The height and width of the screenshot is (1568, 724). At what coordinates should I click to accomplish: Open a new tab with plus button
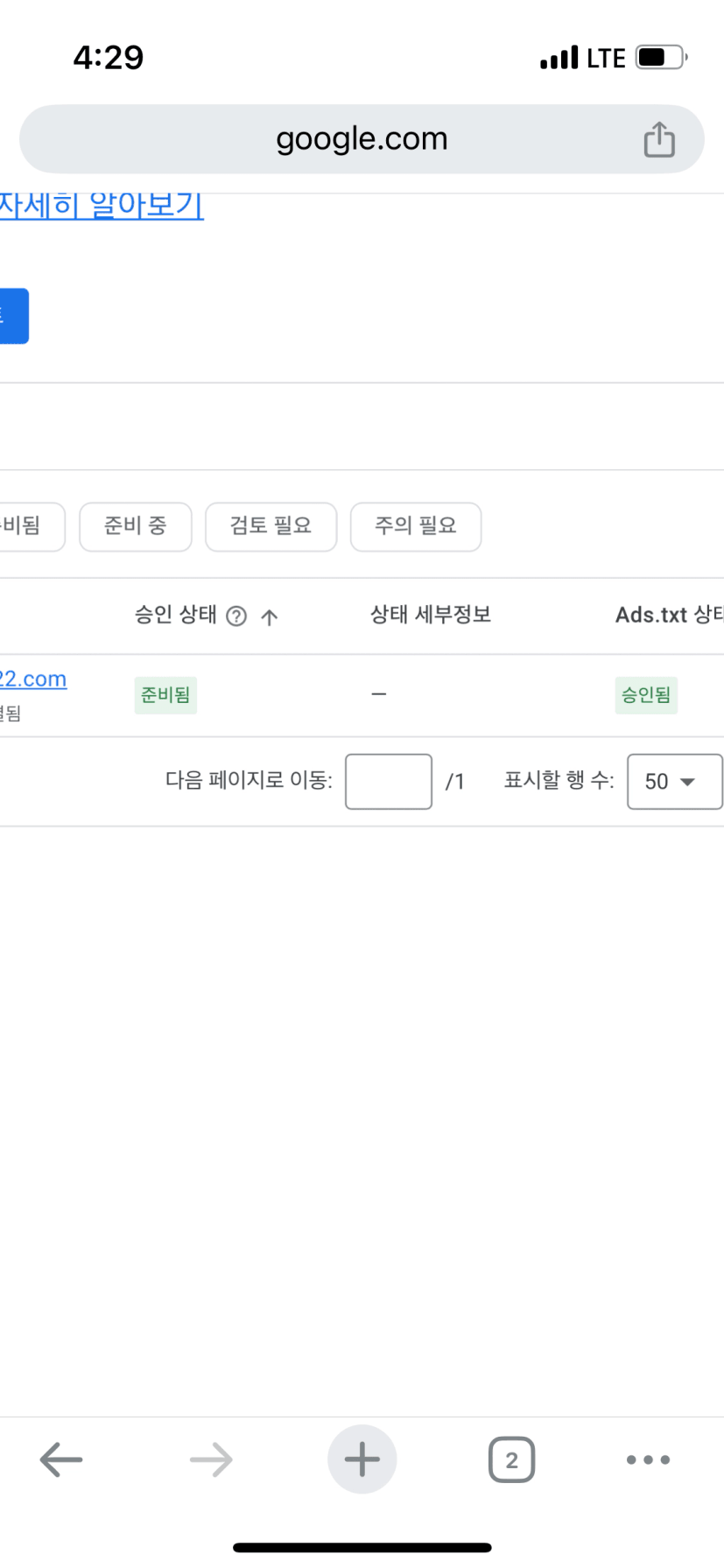click(x=362, y=1459)
